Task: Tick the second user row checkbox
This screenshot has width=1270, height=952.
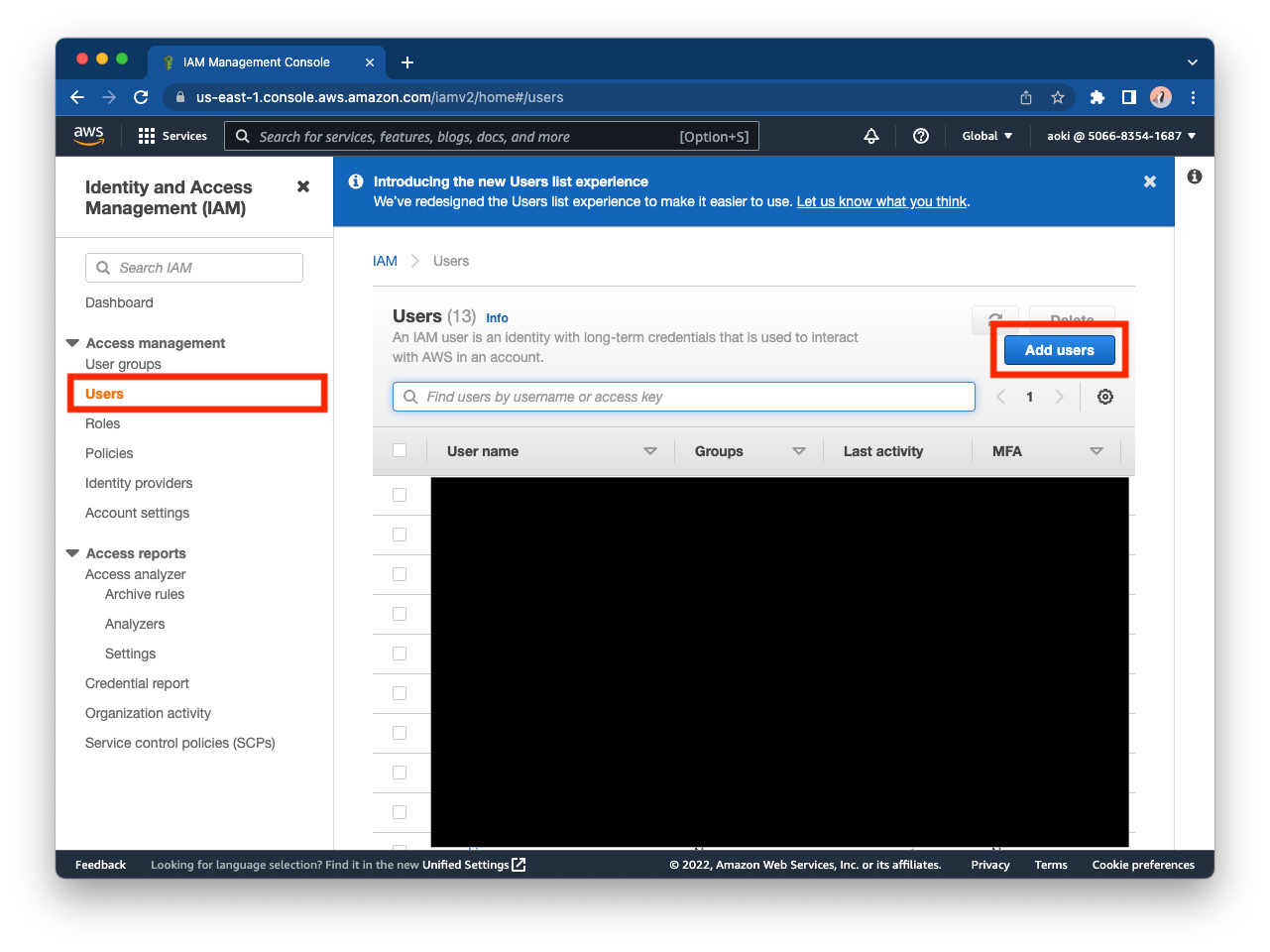Action: 400,535
